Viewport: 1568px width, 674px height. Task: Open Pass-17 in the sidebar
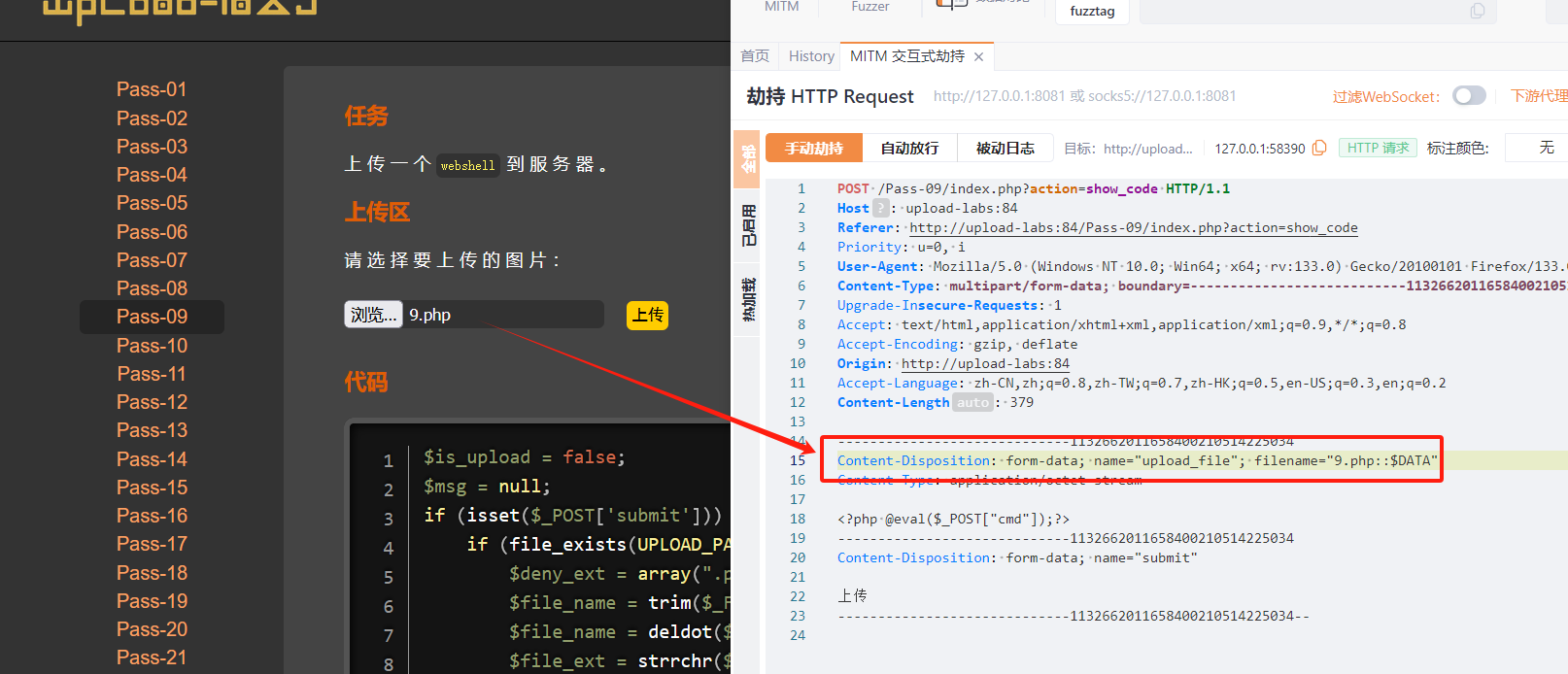(x=152, y=544)
